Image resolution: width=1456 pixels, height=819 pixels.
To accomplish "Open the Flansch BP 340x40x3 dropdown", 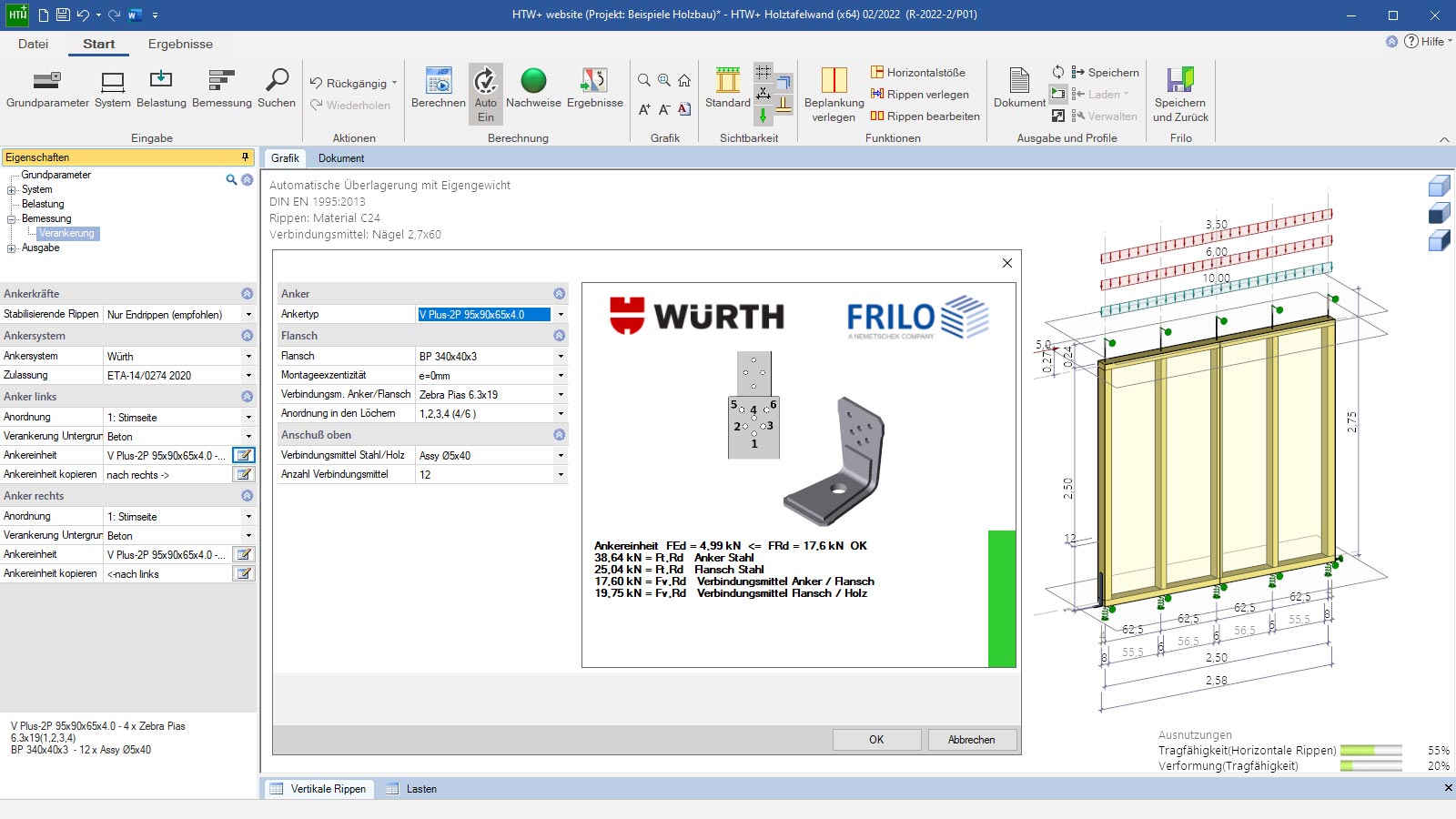I will tap(561, 357).
